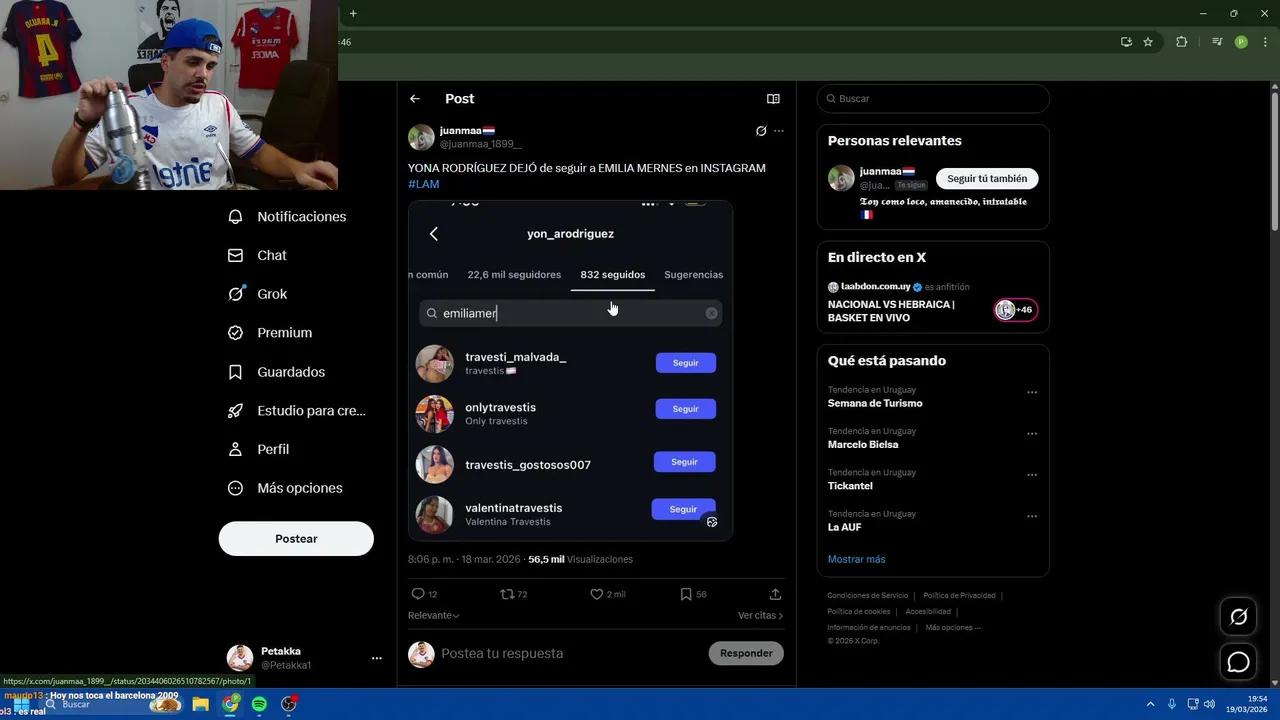Screen dimensions: 1280x720
Task: Open the three-dot menu on juanmaa's post
Action: 779,131
